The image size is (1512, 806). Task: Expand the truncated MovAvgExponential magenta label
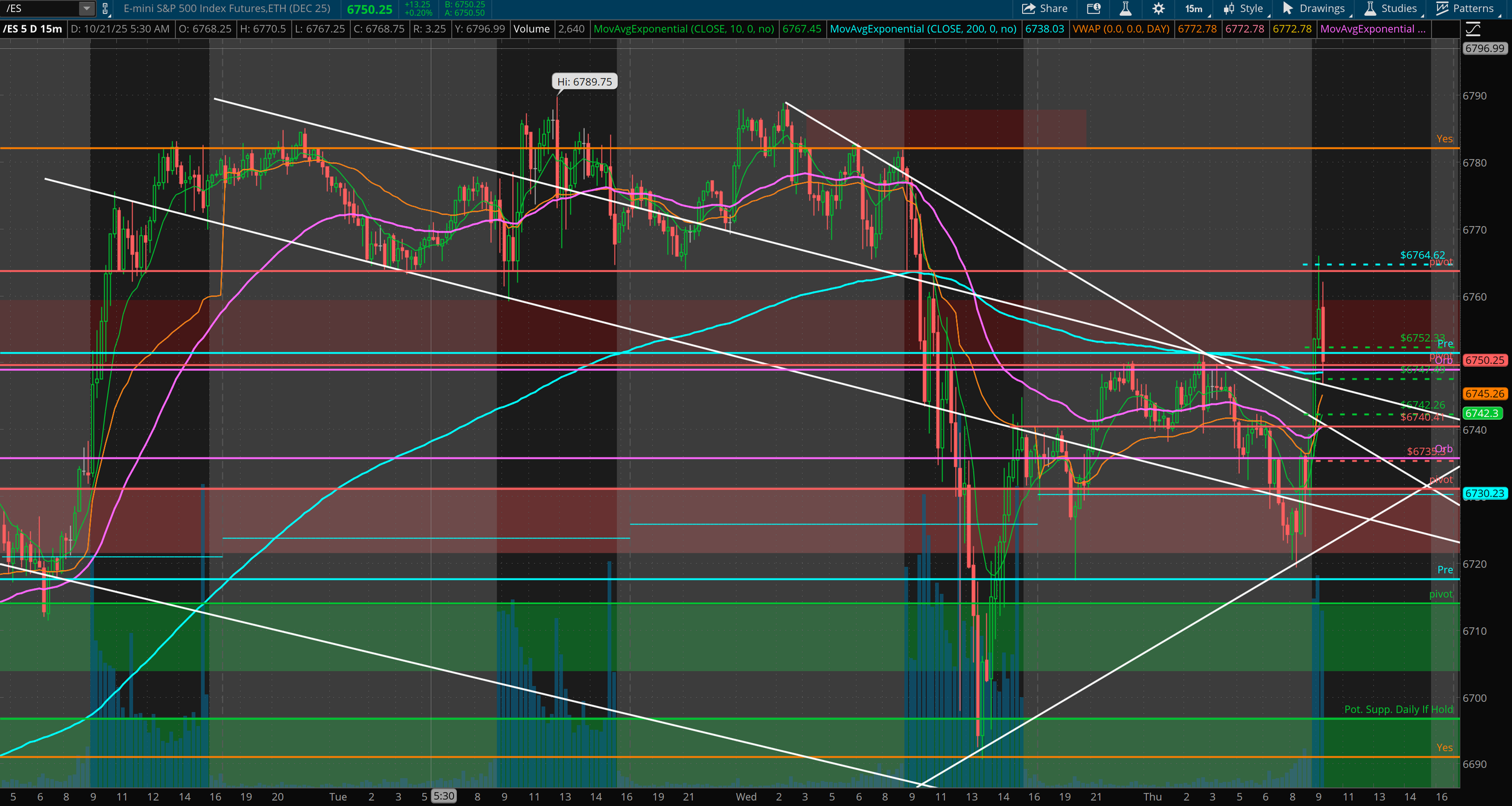(1373, 28)
